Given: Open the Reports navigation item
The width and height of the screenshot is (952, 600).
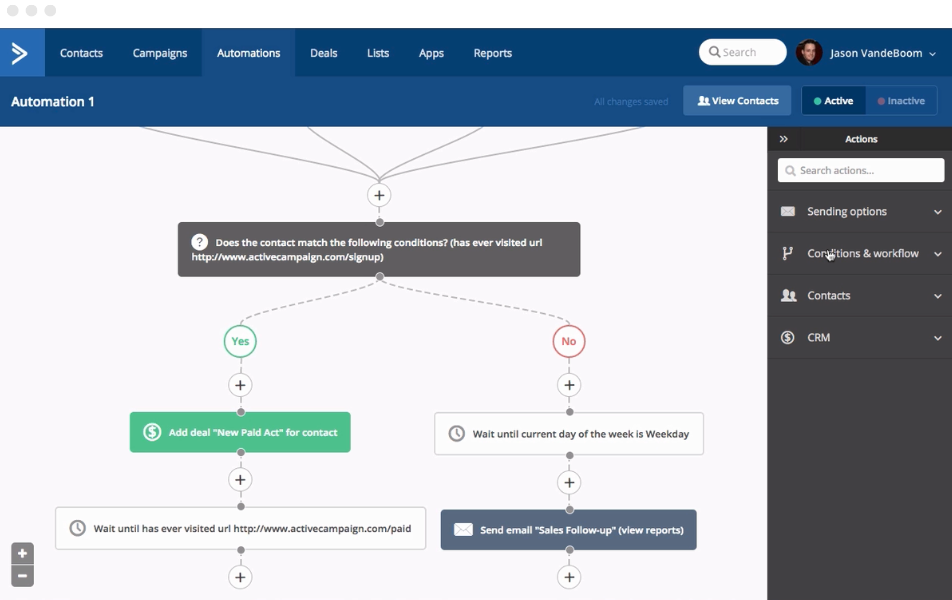Looking at the screenshot, I should tap(492, 53).
